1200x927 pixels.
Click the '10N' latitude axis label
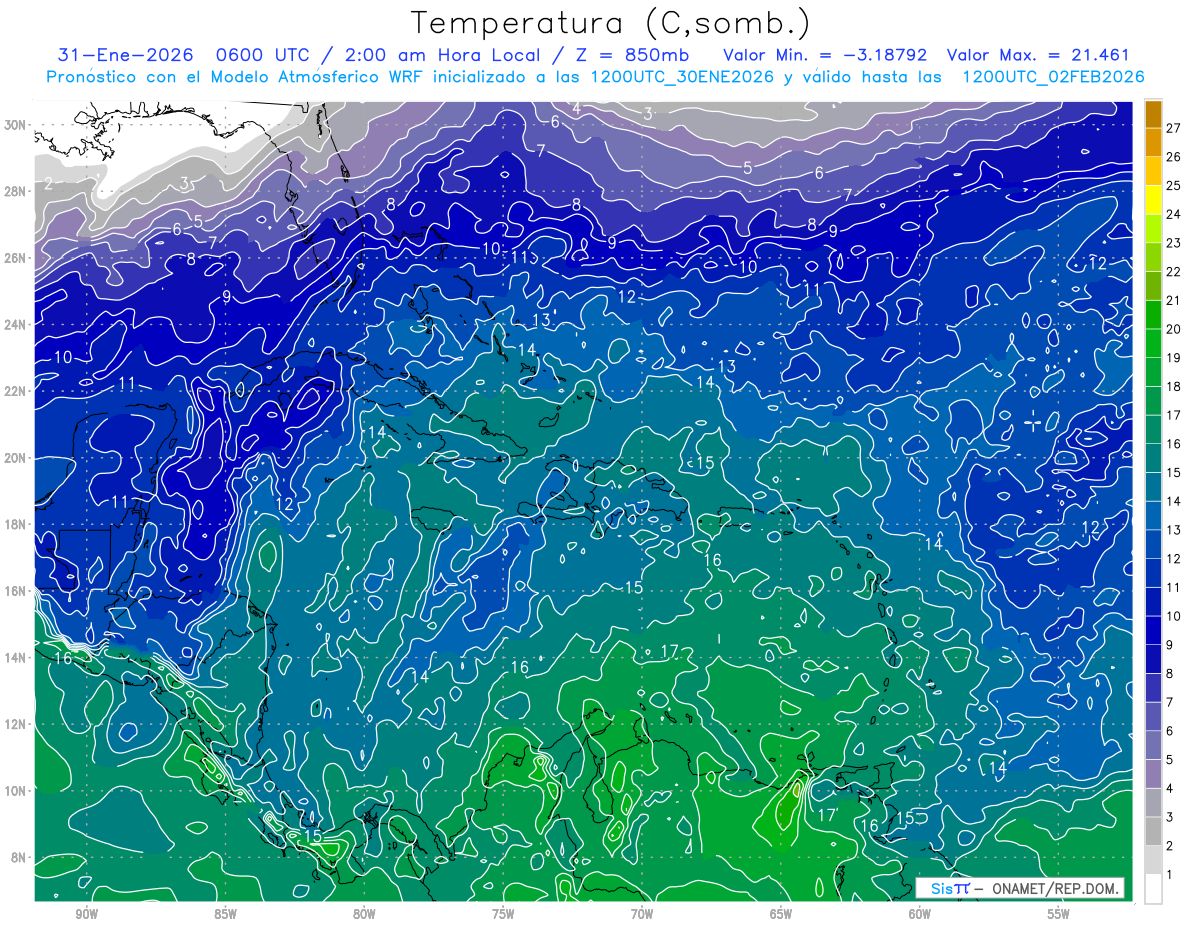point(17,791)
